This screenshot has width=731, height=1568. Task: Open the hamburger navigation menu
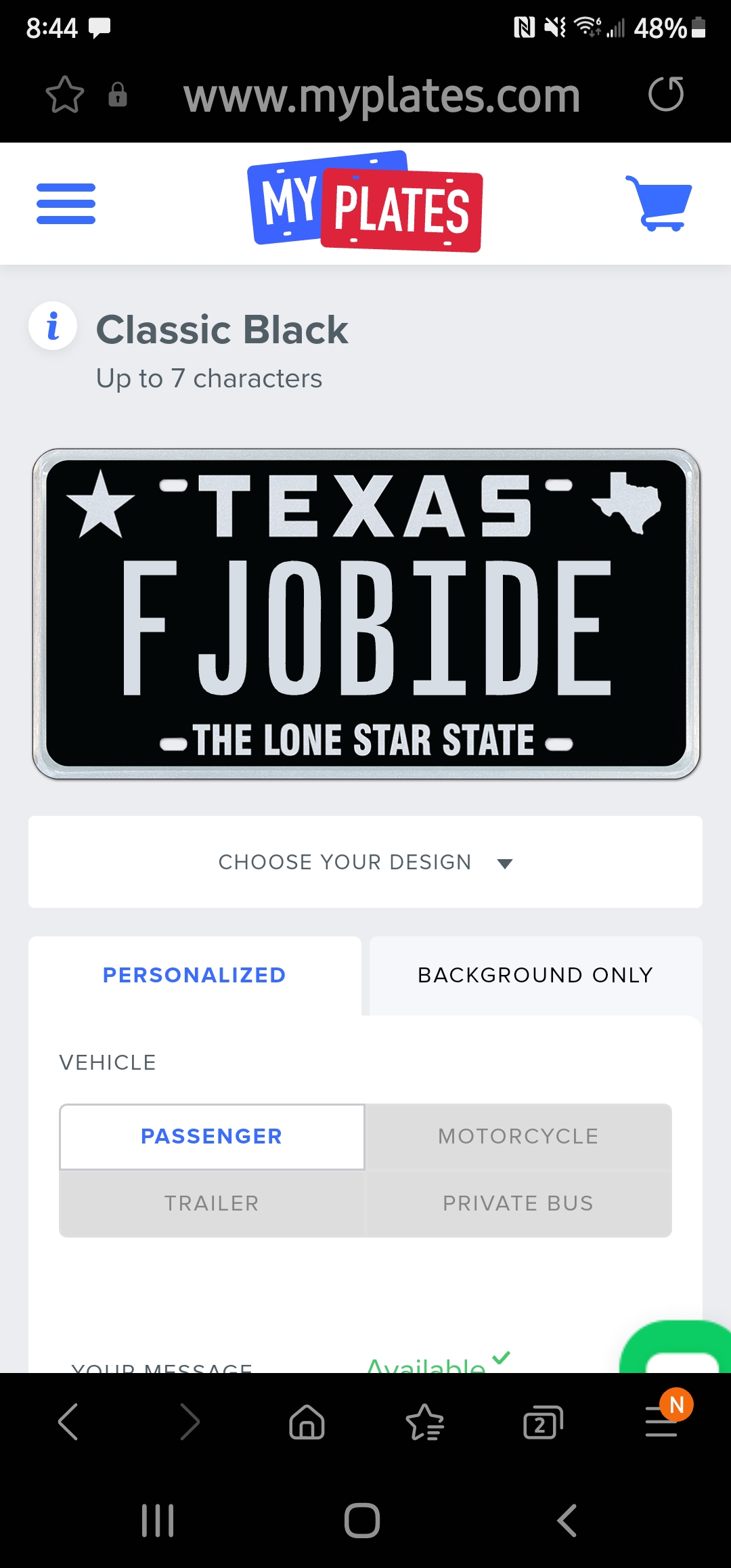[66, 204]
